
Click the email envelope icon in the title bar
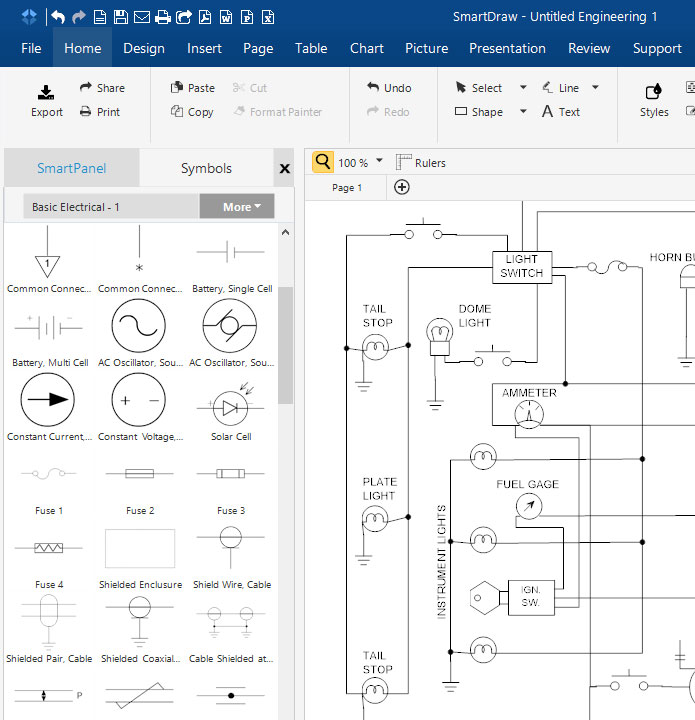[142, 17]
